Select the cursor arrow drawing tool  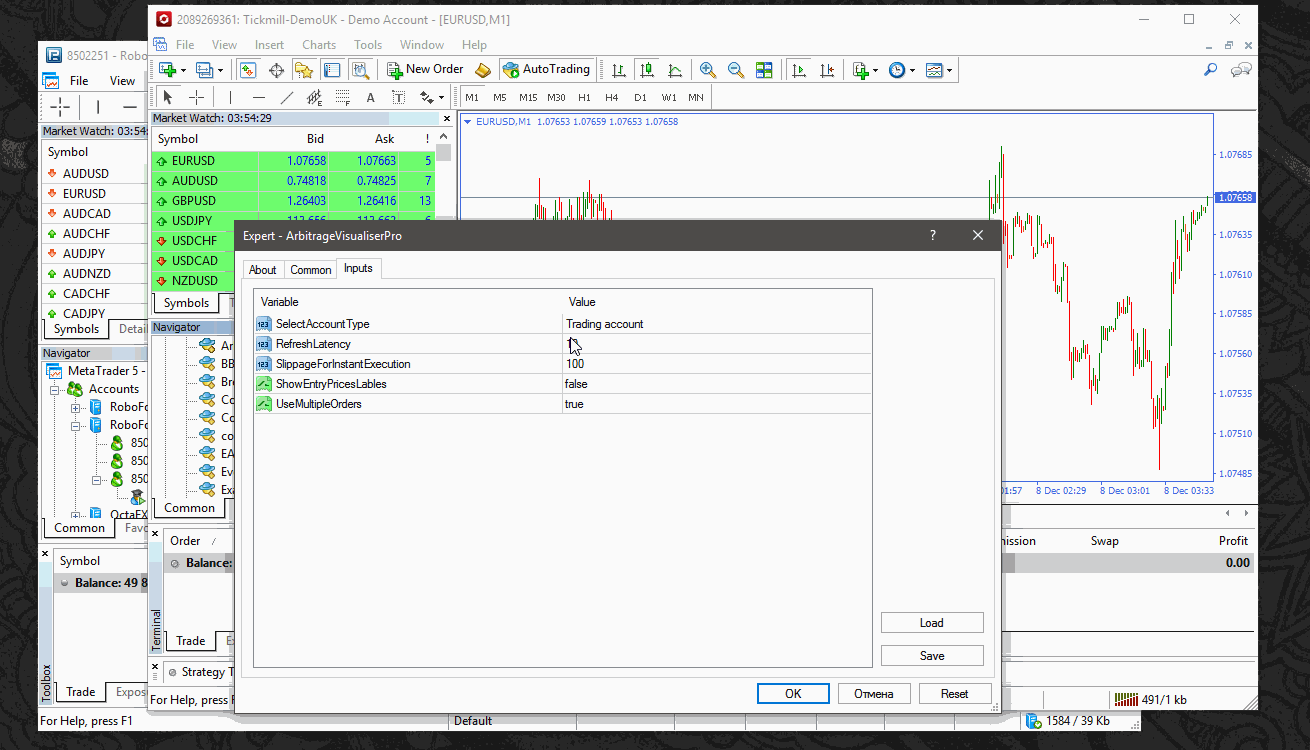pos(168,97)
